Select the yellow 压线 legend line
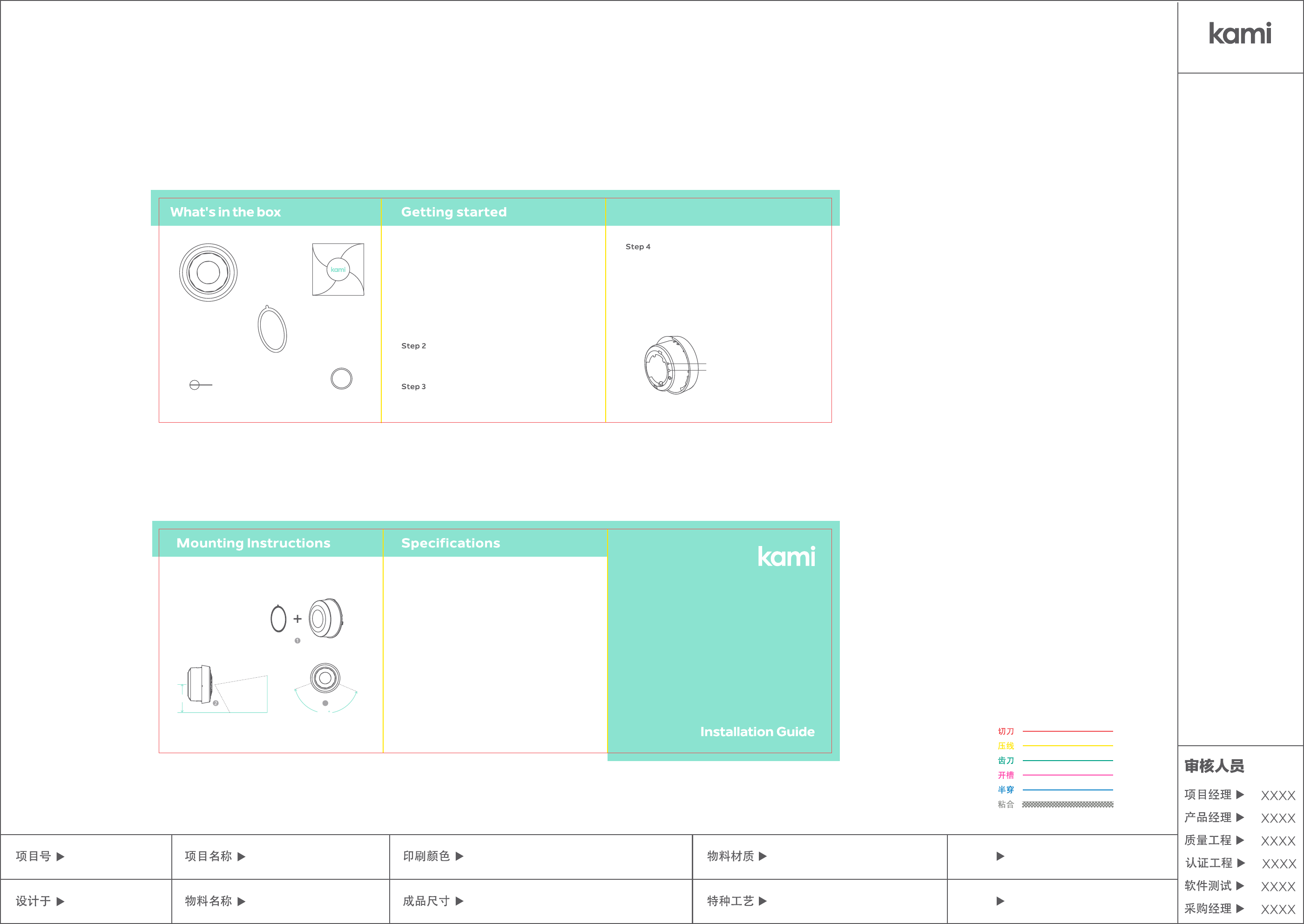 point(1068,746)
